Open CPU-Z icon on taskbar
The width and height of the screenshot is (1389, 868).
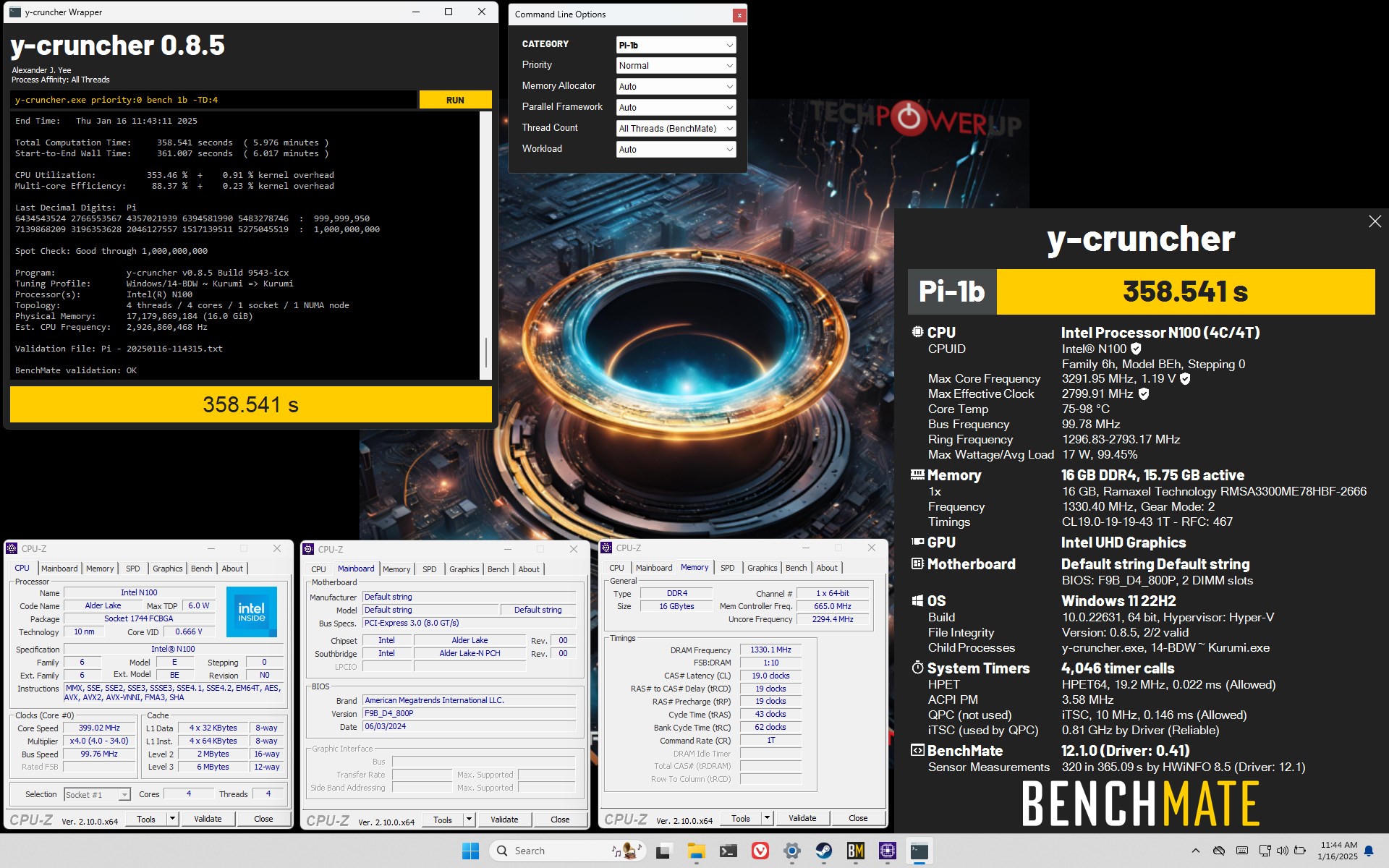[x=888, y=851]
